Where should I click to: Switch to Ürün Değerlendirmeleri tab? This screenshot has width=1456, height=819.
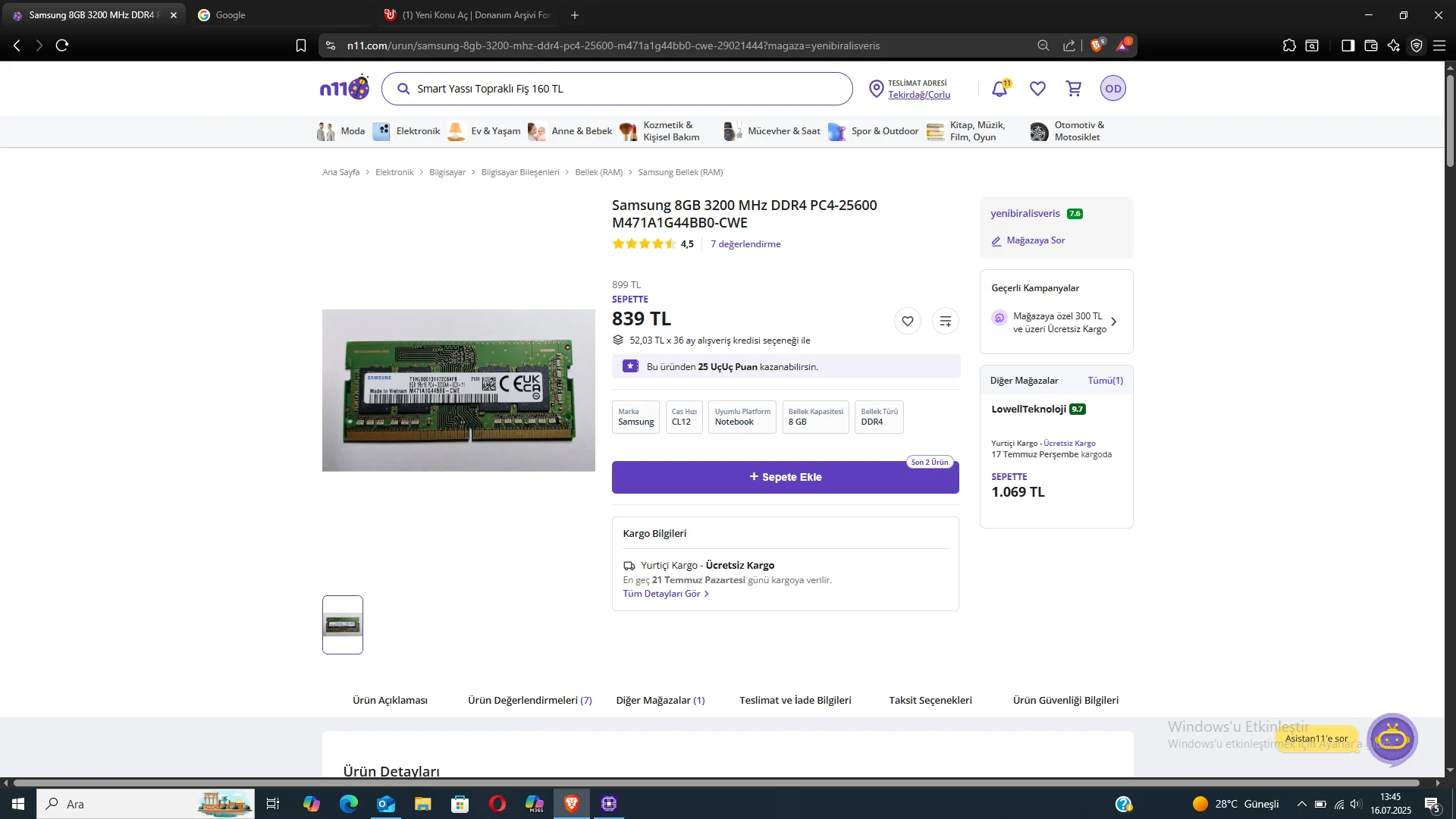529,700
